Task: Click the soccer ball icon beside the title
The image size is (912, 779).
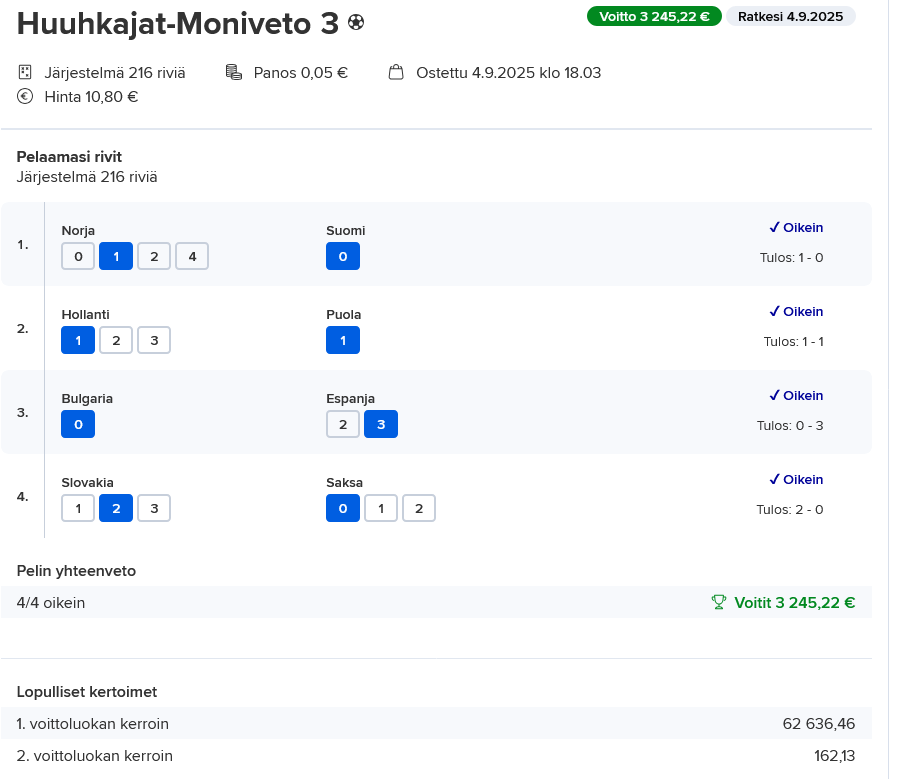Action: tap(356, 24)
